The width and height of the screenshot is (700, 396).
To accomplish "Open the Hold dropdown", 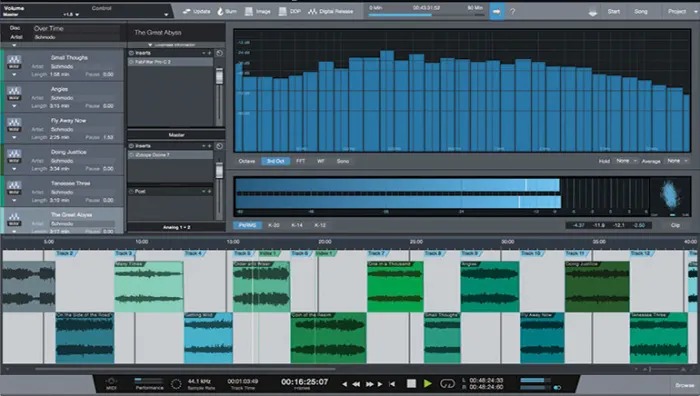I will (x=626, y=161).
